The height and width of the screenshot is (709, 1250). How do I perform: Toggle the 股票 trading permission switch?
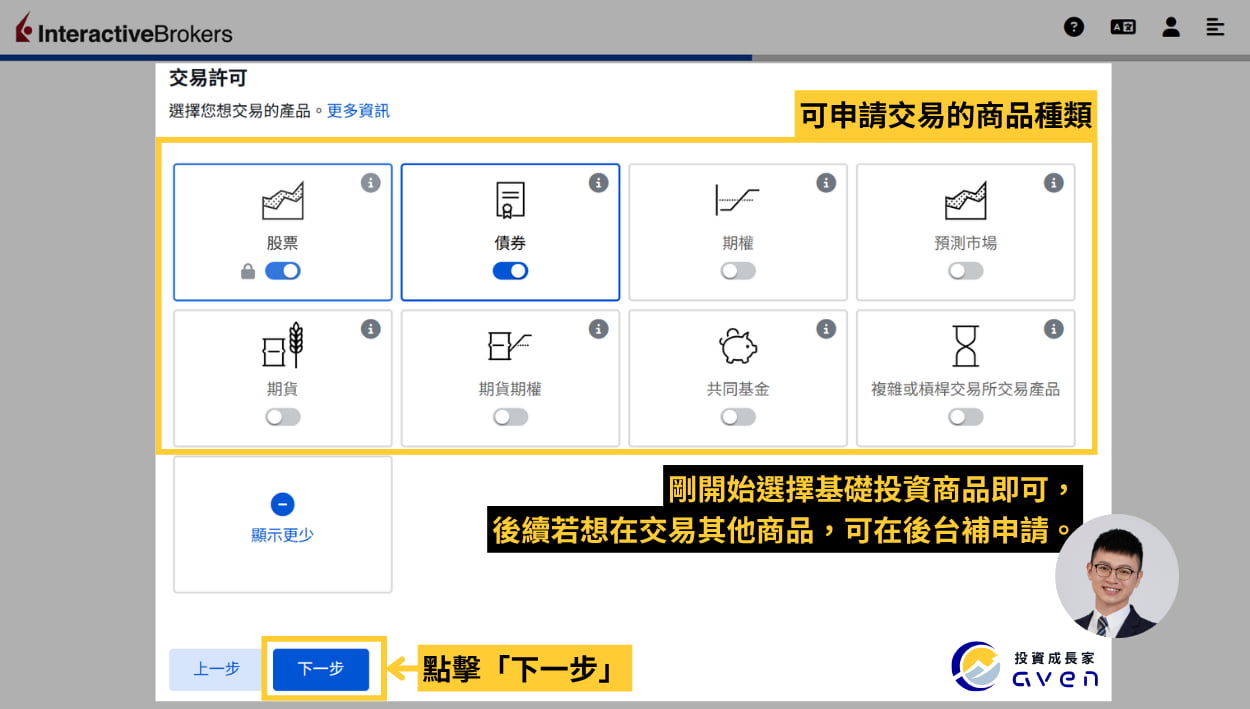tap(283, 271)
